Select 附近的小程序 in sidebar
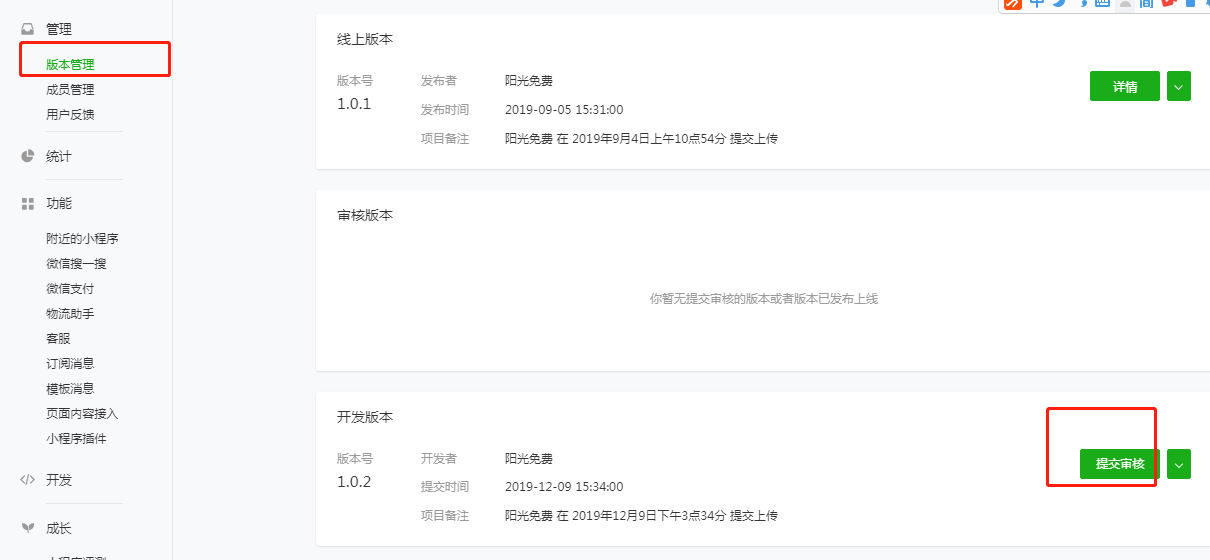Image resolution: width=1210 pixels, height=560 pixels. 82,239
